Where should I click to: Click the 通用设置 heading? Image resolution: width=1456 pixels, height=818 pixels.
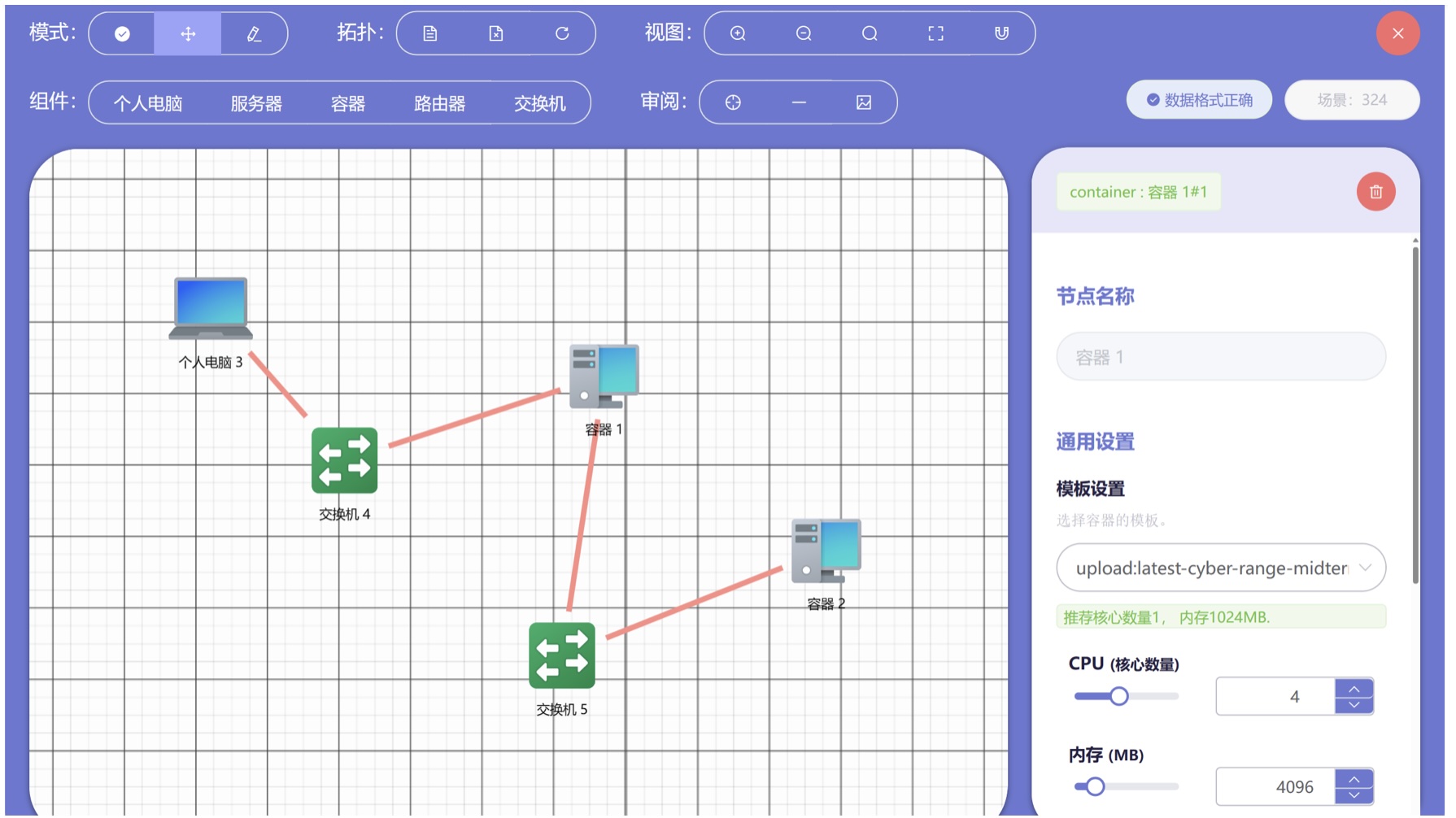pos(1095,442)
